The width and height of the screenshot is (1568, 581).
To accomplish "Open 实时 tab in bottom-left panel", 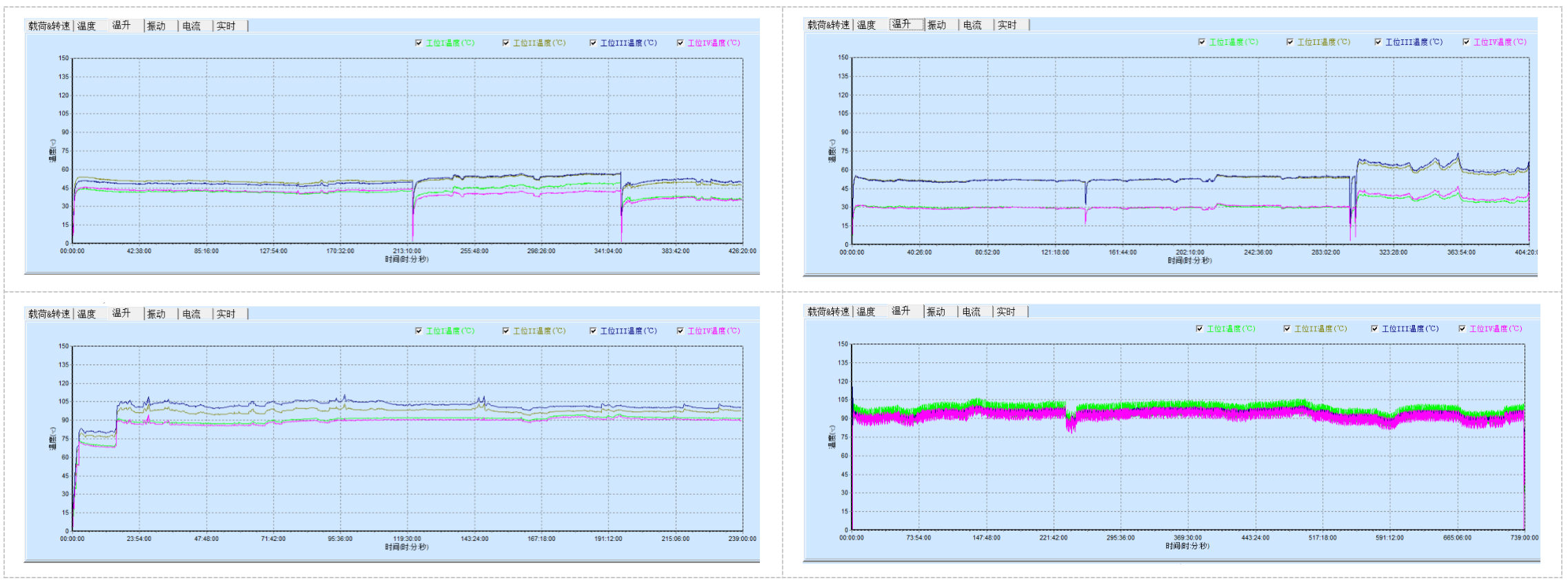I will pyautogui.click(x=226, y=314).
